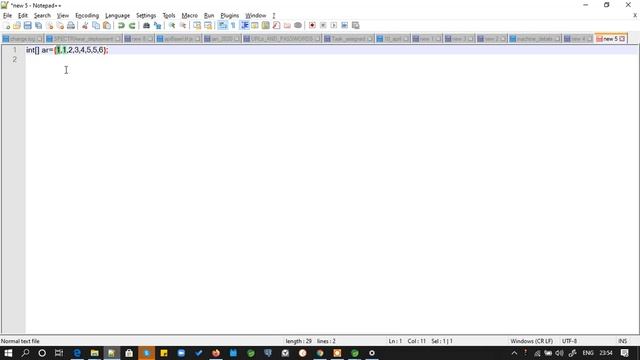Image resolution: width=640 pixels, height=360 pixels.
Task: Expand hidden system tray icons chevron
Action: [x=514, y=353]
